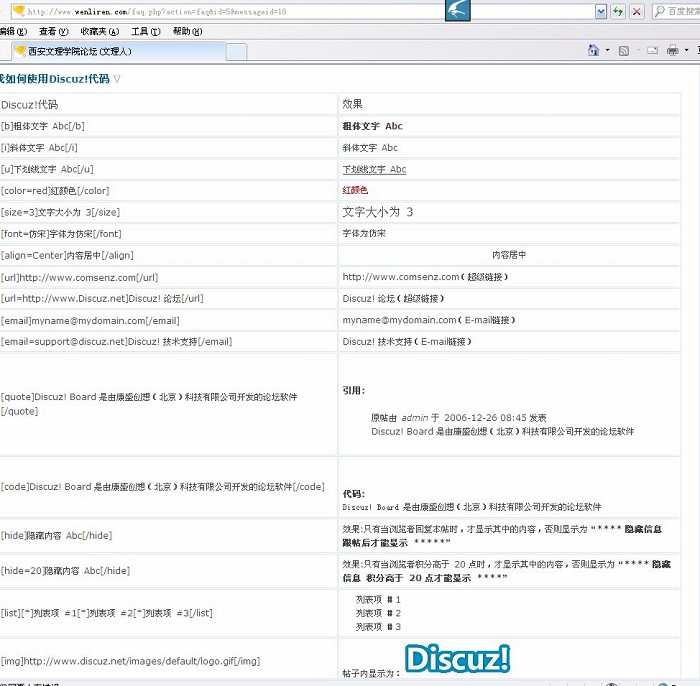Viewport: 700px width, 686px height.
Task: Click the [align=Center]内容居中[/align] code cell
Action: tap(168, 255)
